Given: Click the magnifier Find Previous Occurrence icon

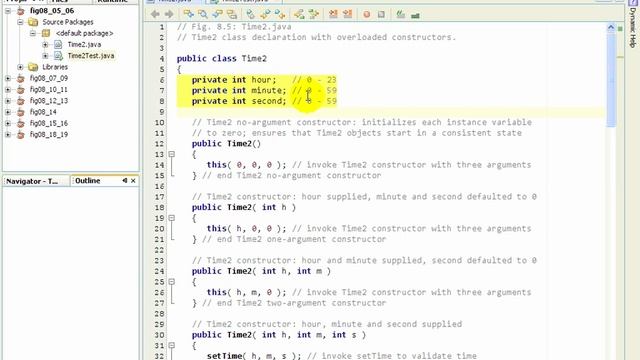Looking at the screenshot, I should pyautogui.click(x=203, y=15).
